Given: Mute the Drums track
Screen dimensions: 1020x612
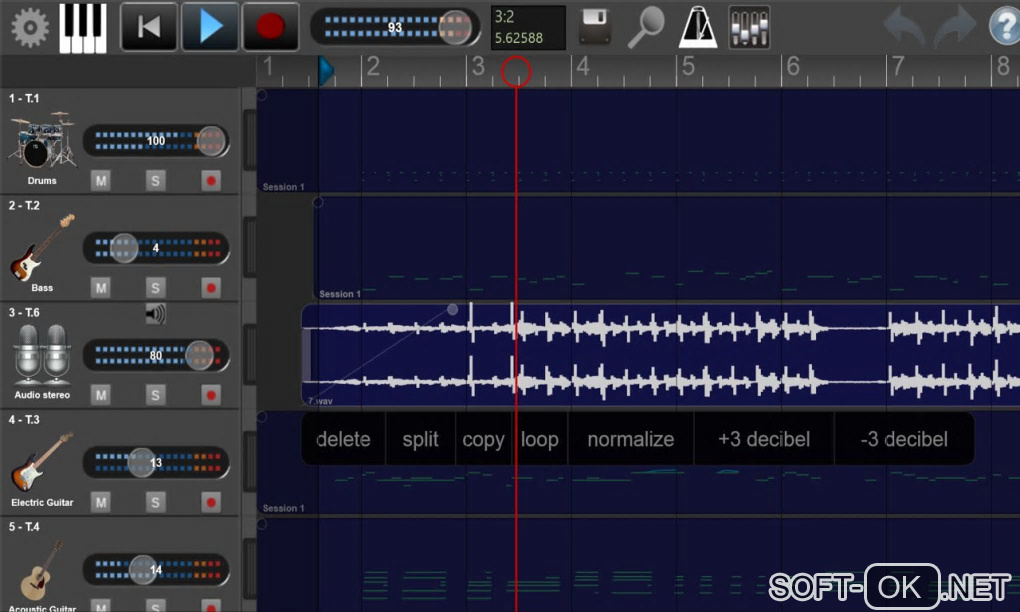Looking at the screenshot, I should 100,181.
